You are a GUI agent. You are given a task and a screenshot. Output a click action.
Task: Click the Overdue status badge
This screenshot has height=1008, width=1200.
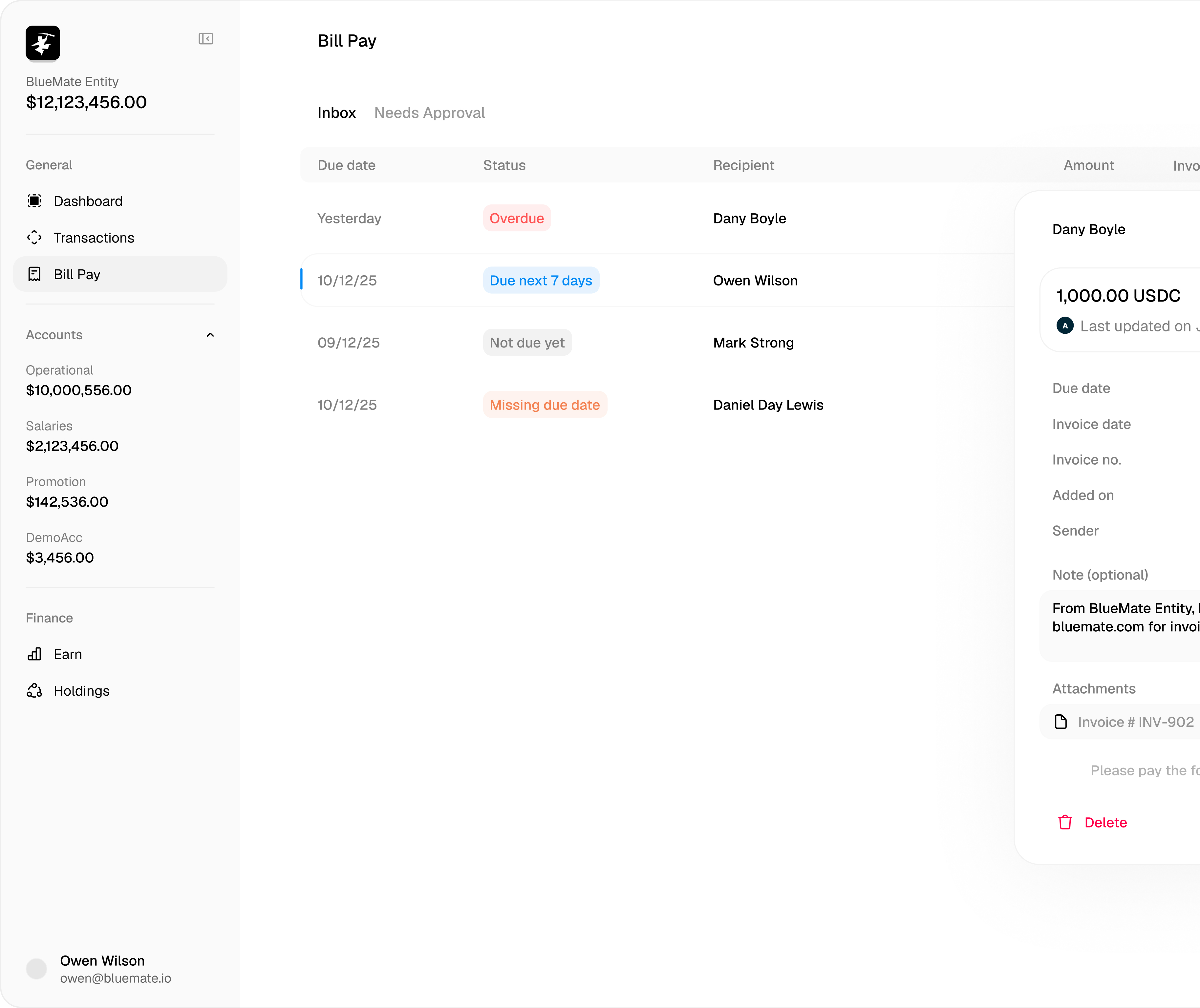[x=516, y=218]
